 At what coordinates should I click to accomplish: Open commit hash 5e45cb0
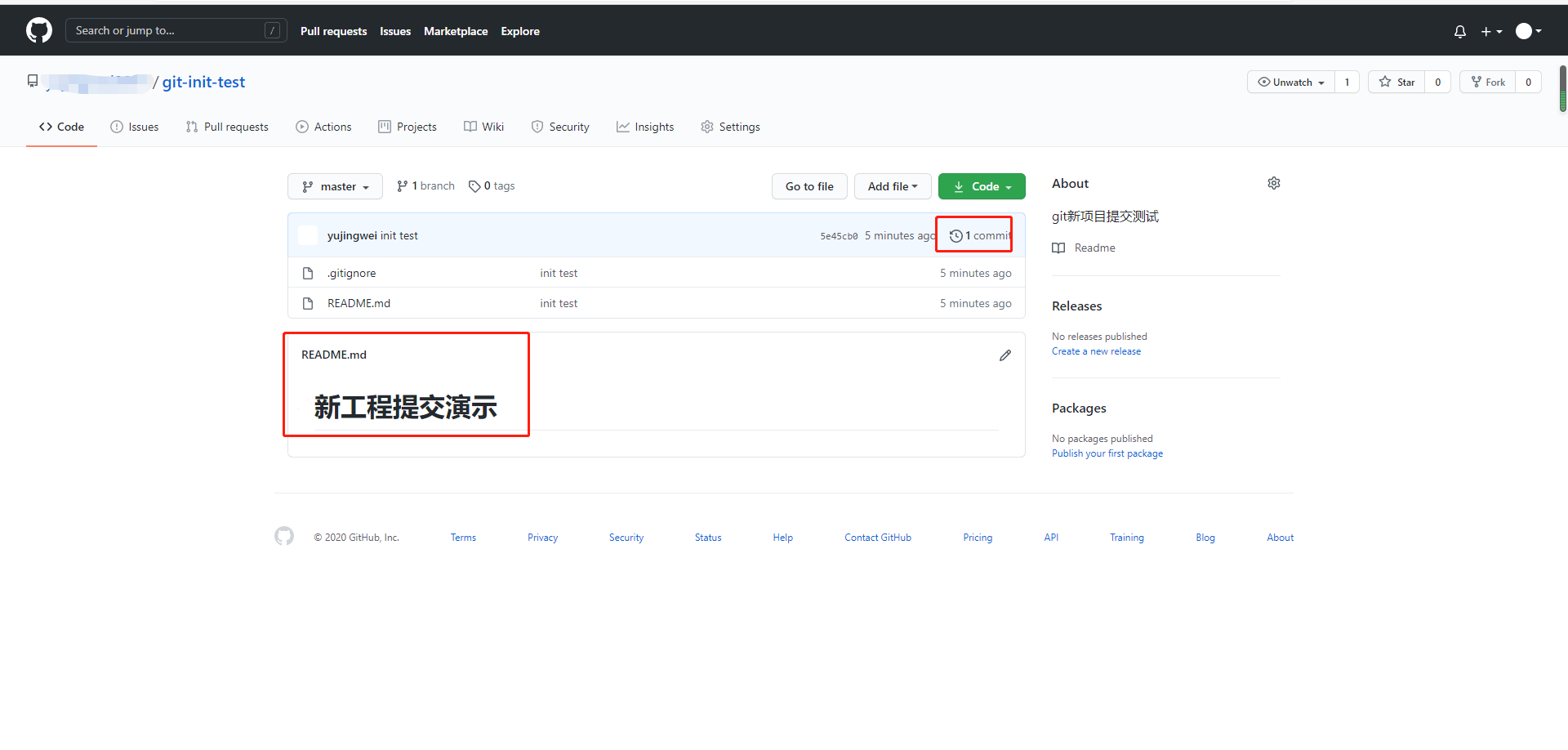click(839, 236)
